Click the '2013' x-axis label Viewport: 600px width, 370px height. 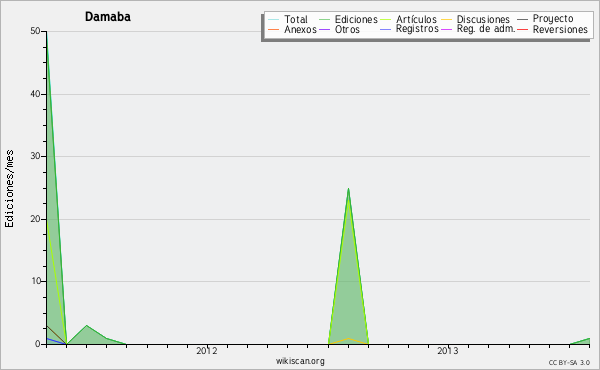(x=448, y=351)
